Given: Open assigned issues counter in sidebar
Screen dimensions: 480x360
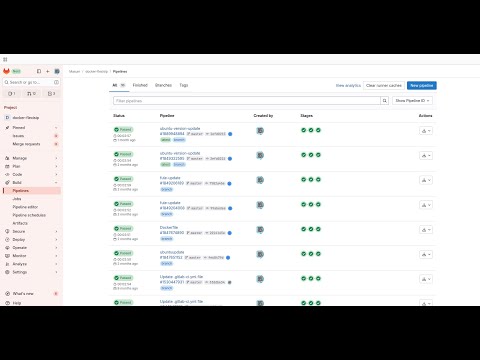Looking at the screenshot, I should [11, 94].
